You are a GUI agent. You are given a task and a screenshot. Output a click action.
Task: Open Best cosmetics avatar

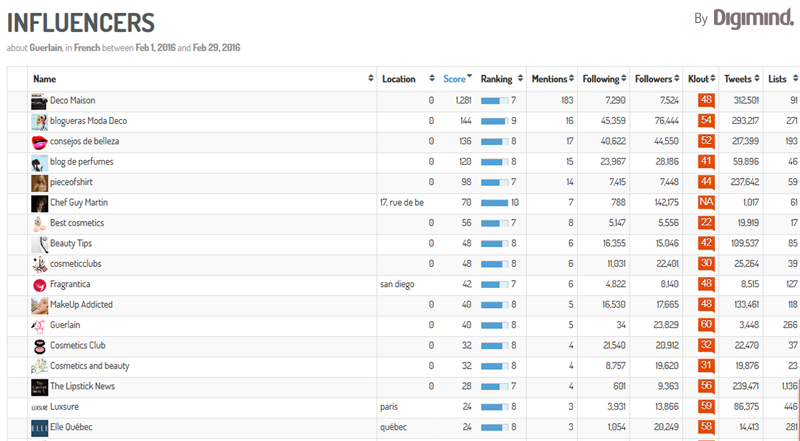[39, 224]
